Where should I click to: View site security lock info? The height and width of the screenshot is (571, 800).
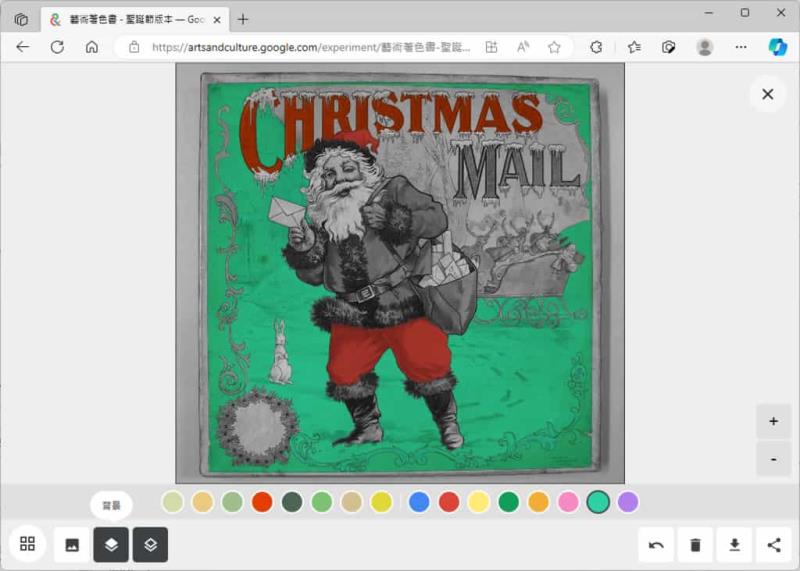[x=134, y=47]
